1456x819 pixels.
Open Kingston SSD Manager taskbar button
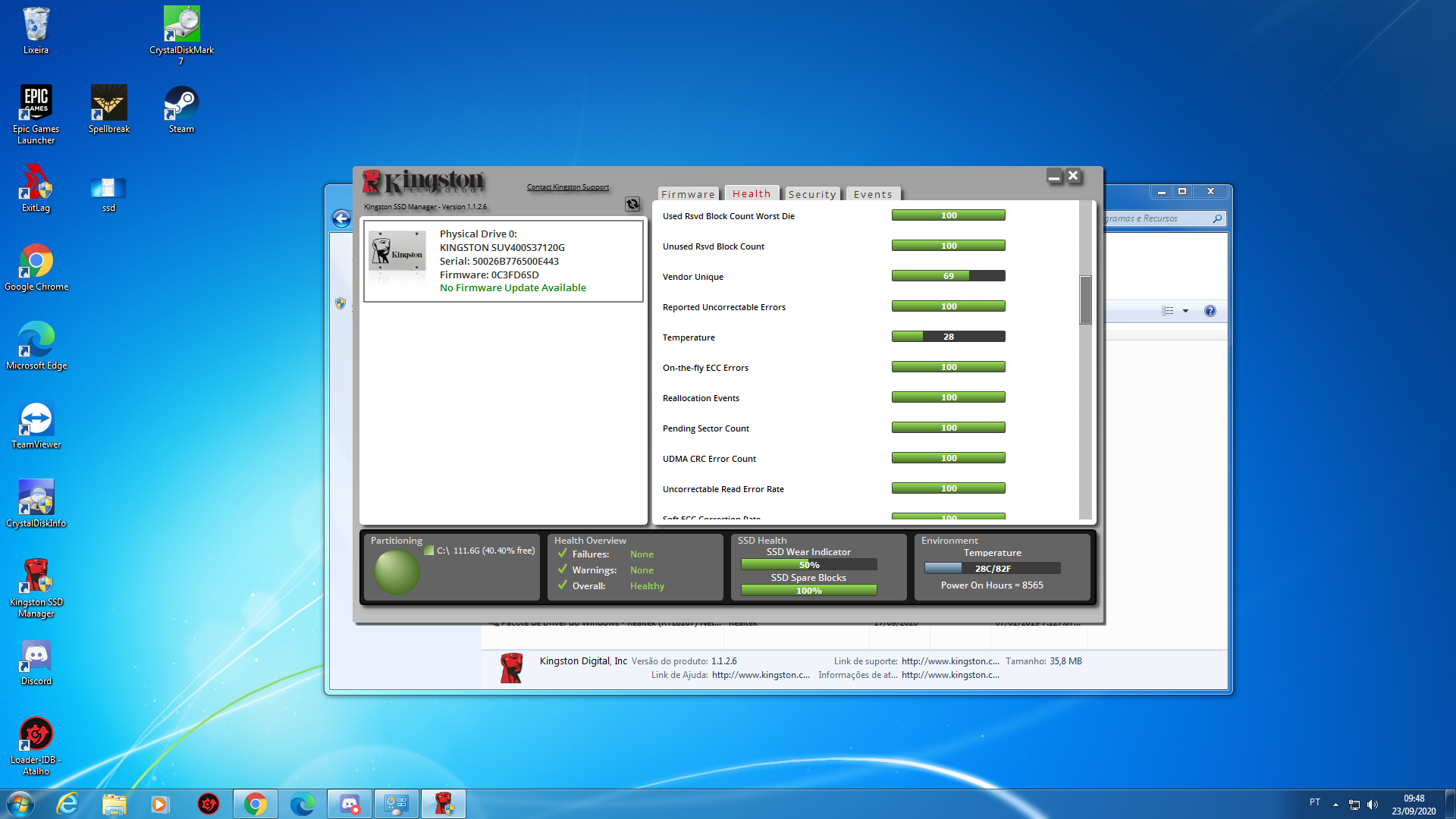[x=444, y=804]
